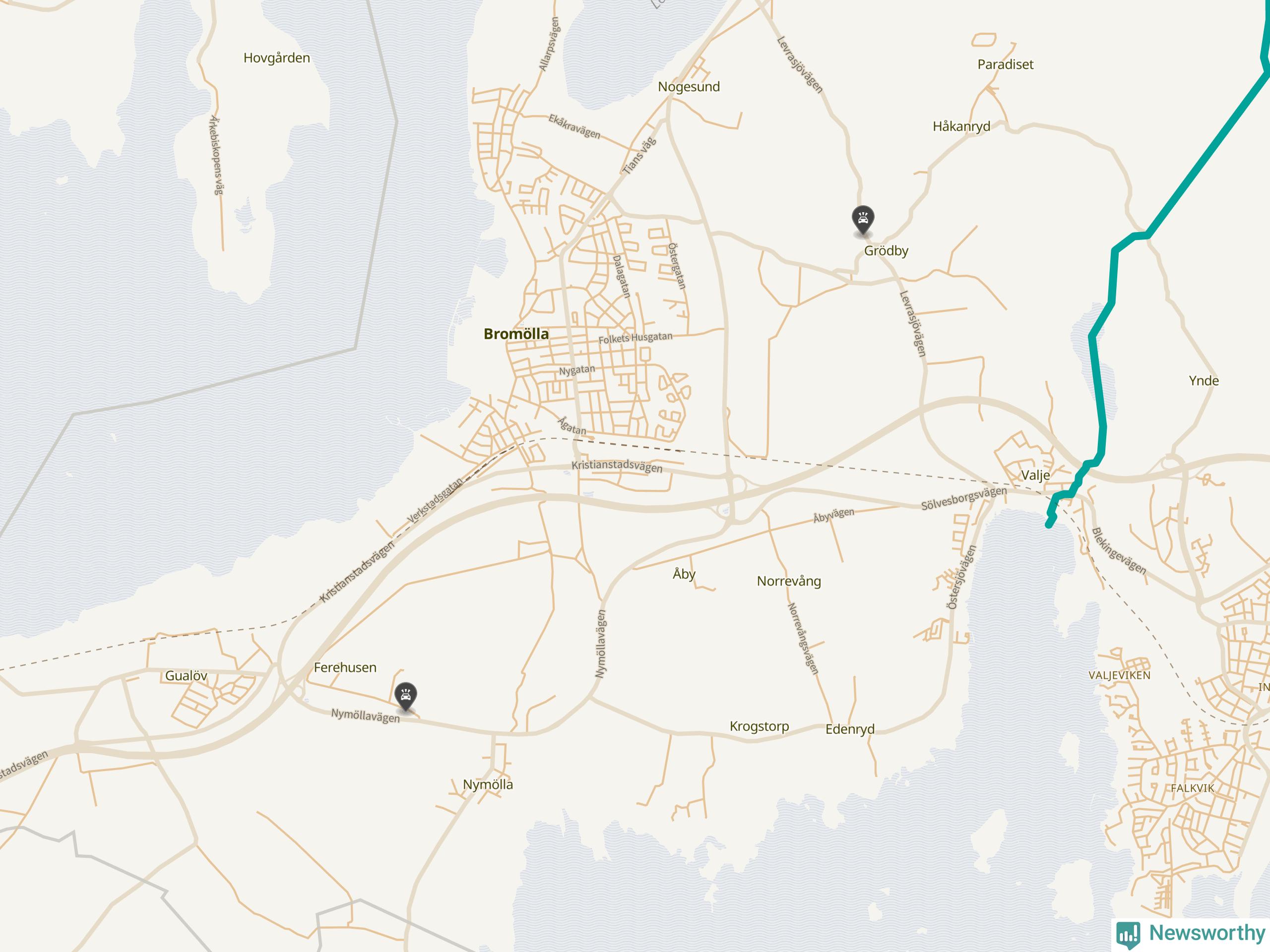Click the Håkanryd label
This screenshot has width=1270, height=952.
[961, 126]
